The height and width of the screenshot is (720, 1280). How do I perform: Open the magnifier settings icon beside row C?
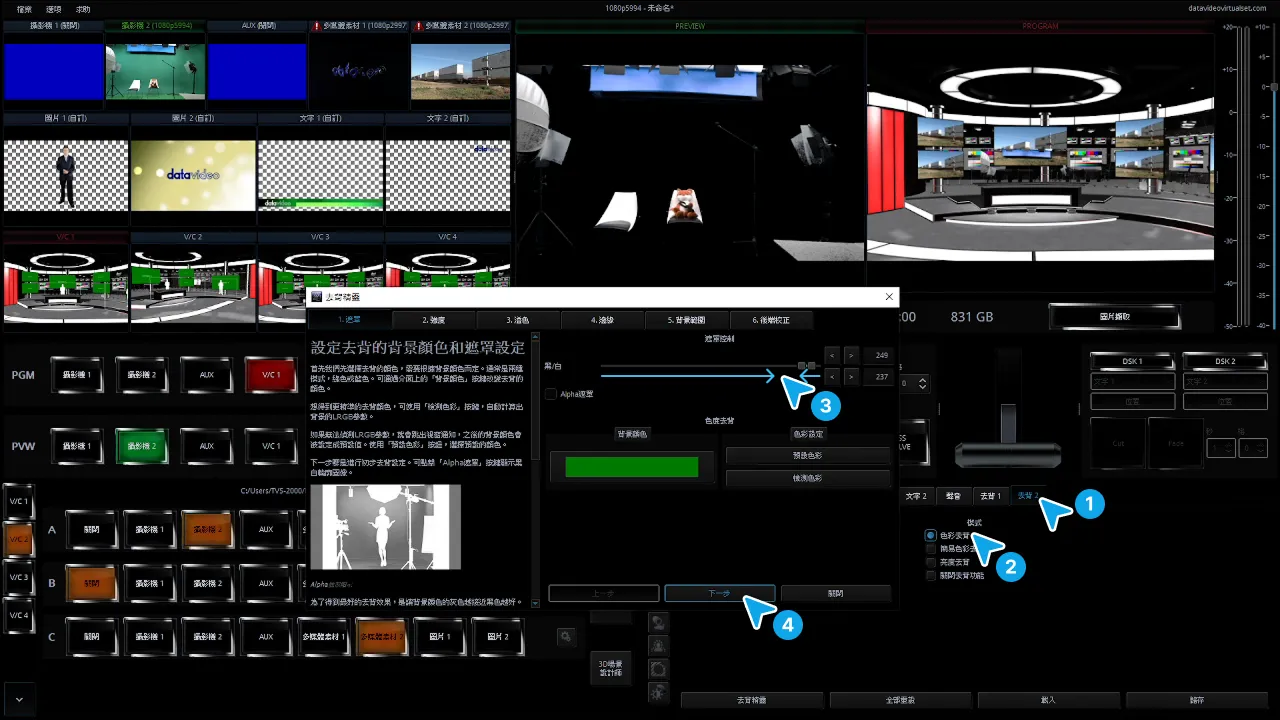point(566,636)
